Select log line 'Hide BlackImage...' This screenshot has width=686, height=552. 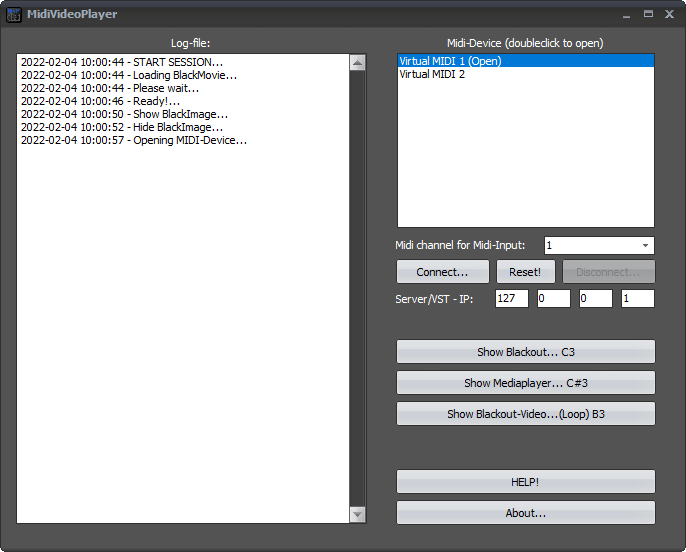[x=122, y=127]
